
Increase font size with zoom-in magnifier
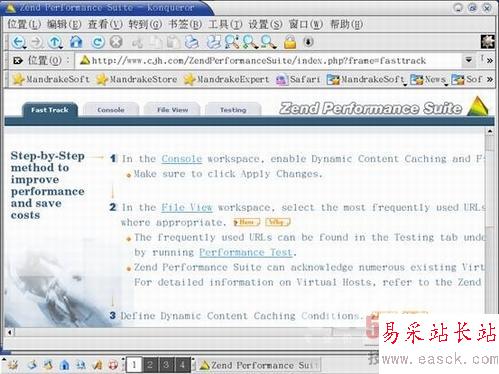pos(250,42)
